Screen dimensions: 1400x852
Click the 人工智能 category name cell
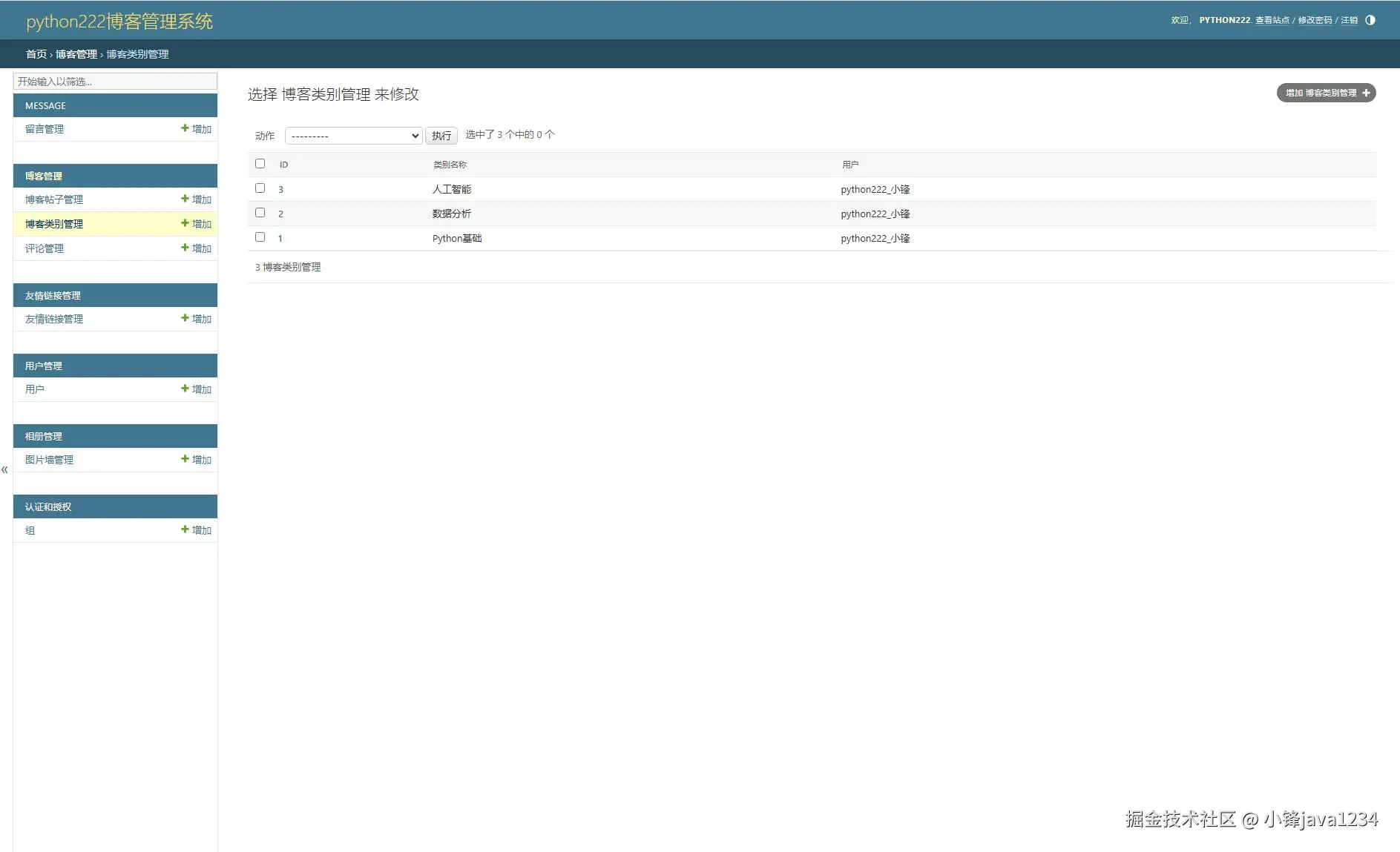coord(452,189)
